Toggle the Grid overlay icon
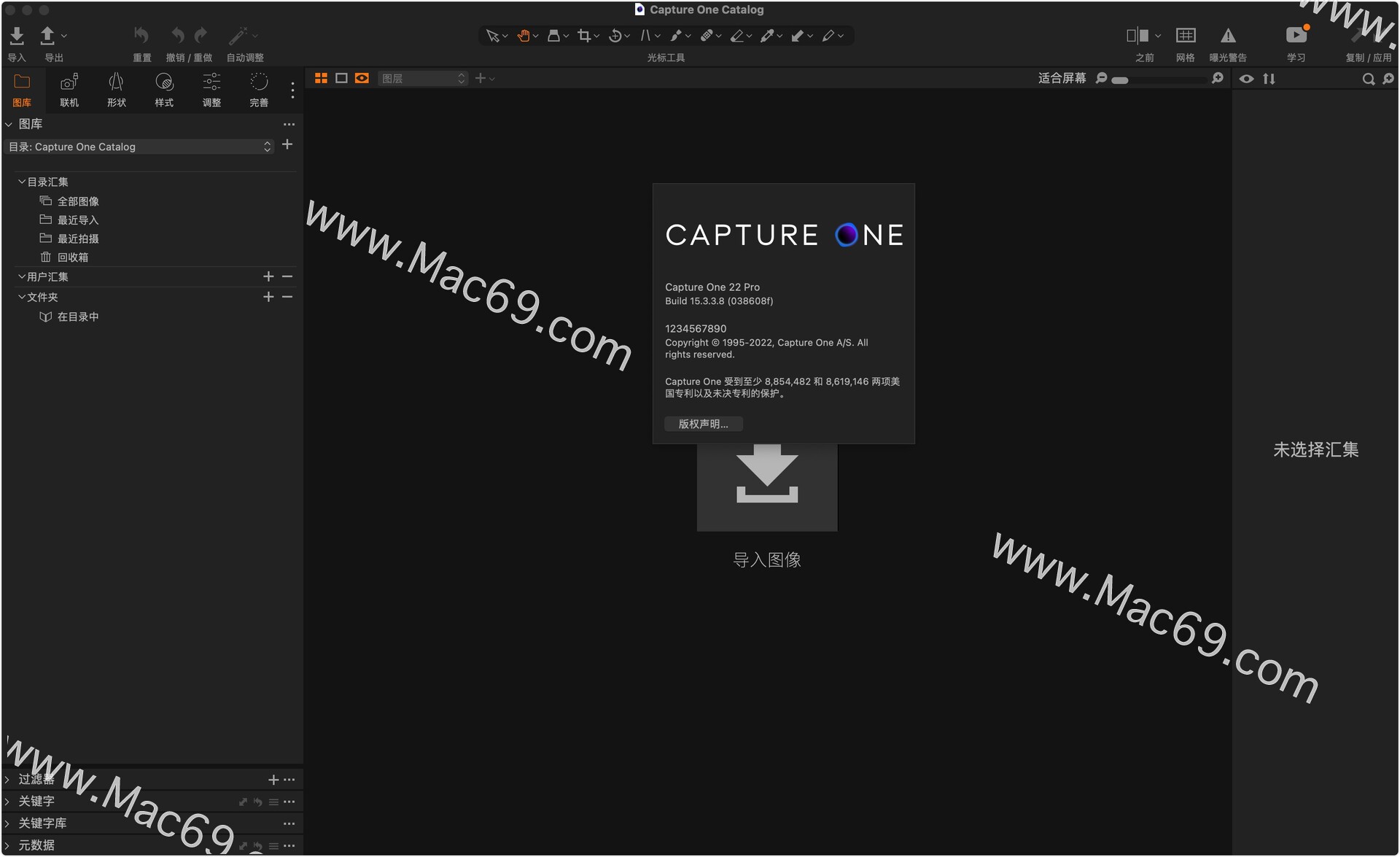 pos(1185,36)
